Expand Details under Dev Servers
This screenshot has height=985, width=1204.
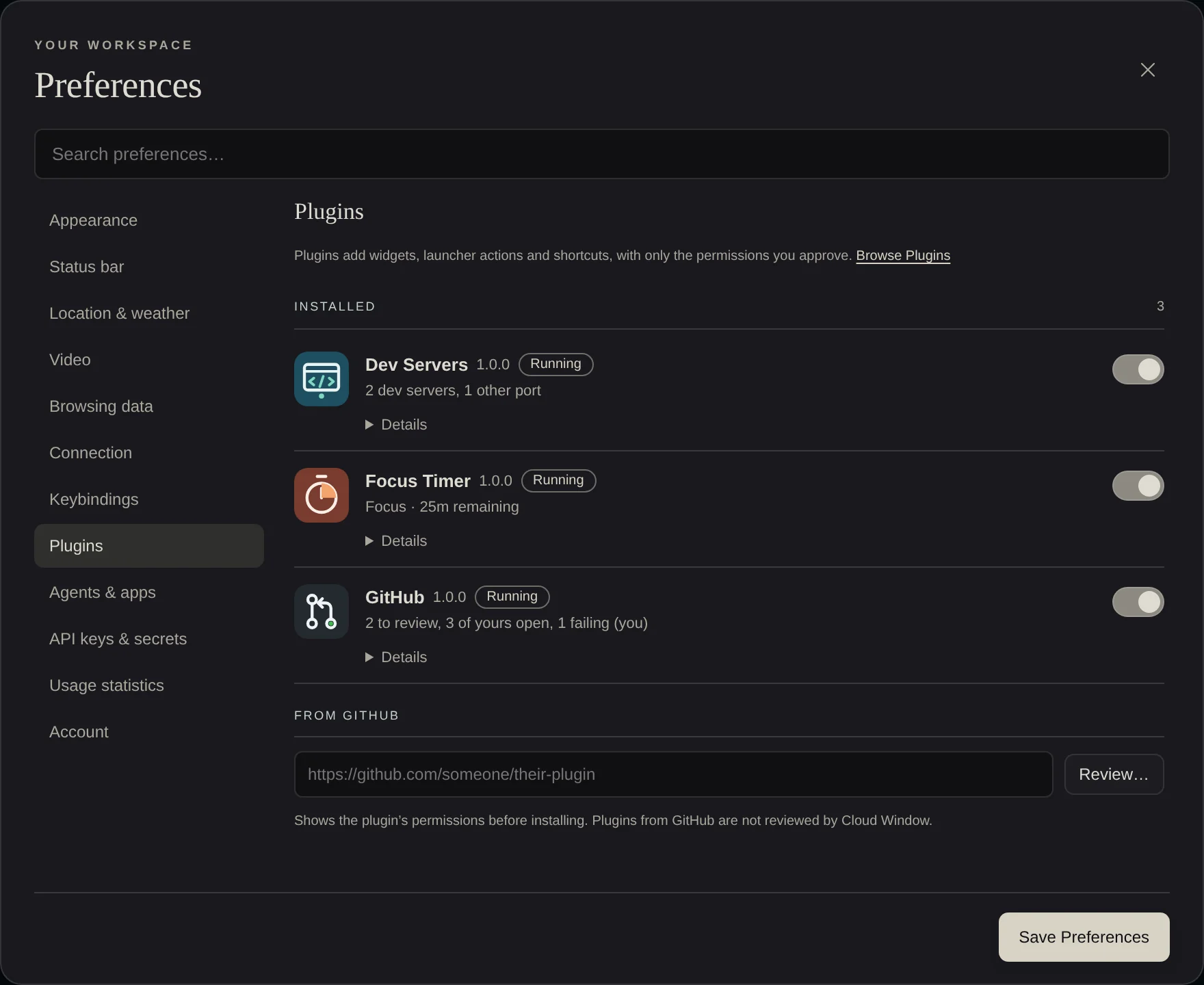(396, 425)
